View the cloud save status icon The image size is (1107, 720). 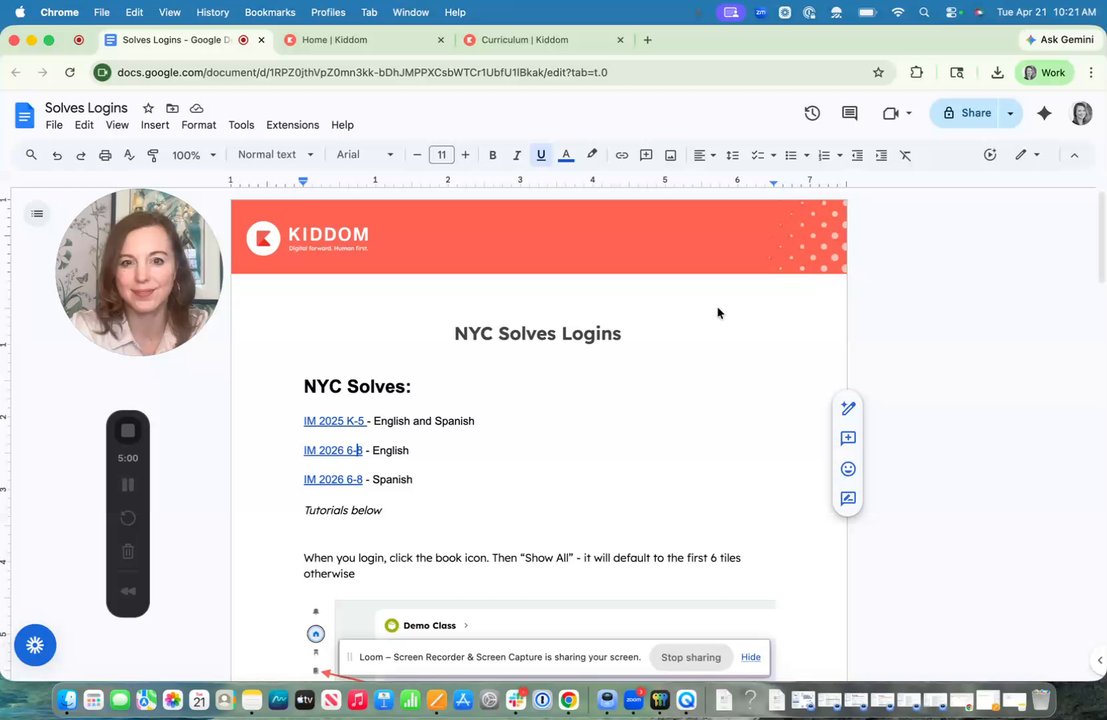point(197,108)
